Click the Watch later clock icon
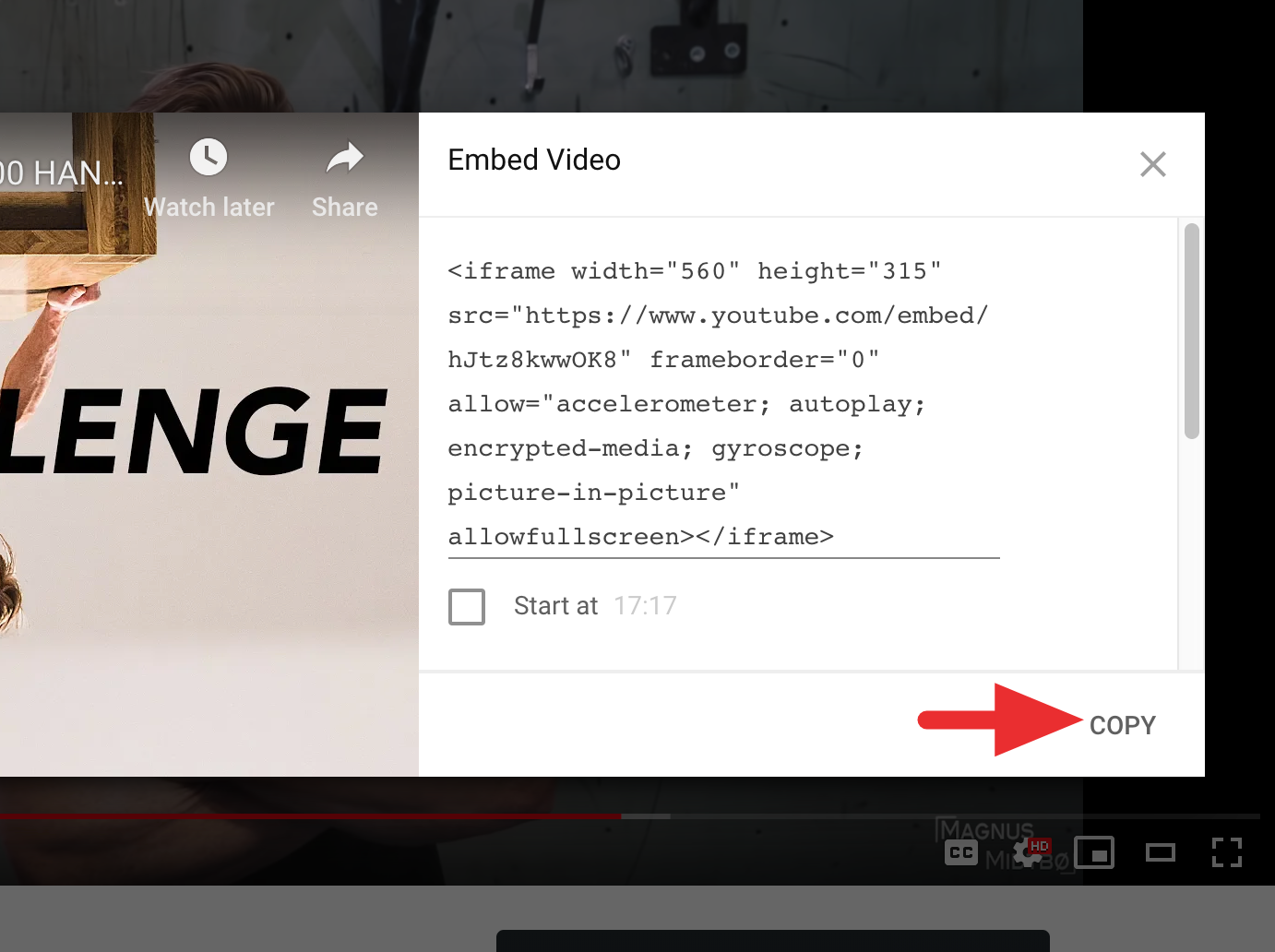The width and height of the screenshot is (1275, 952). coord(209,157)
